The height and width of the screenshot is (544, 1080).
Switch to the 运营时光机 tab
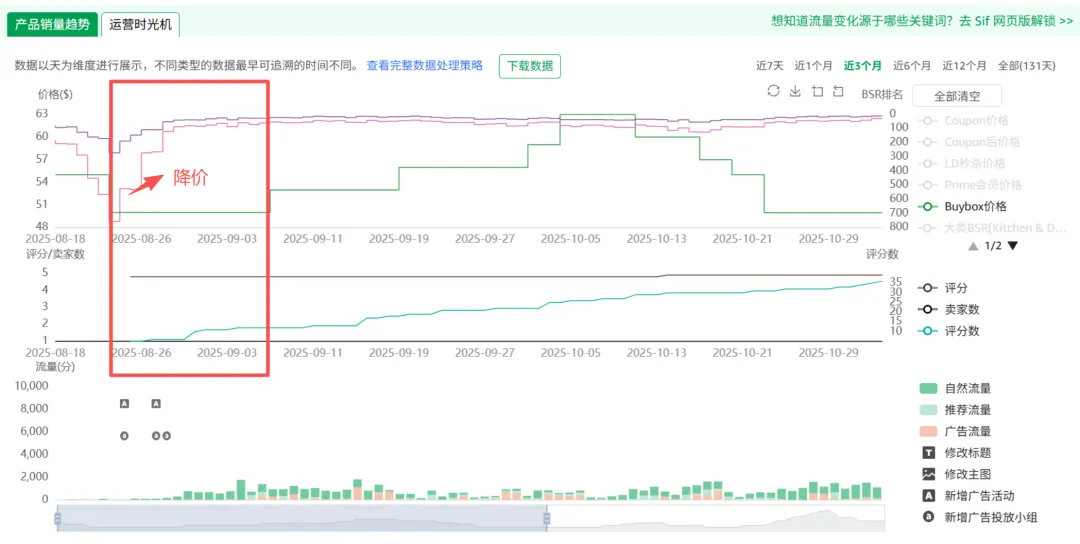pos(140,24)
